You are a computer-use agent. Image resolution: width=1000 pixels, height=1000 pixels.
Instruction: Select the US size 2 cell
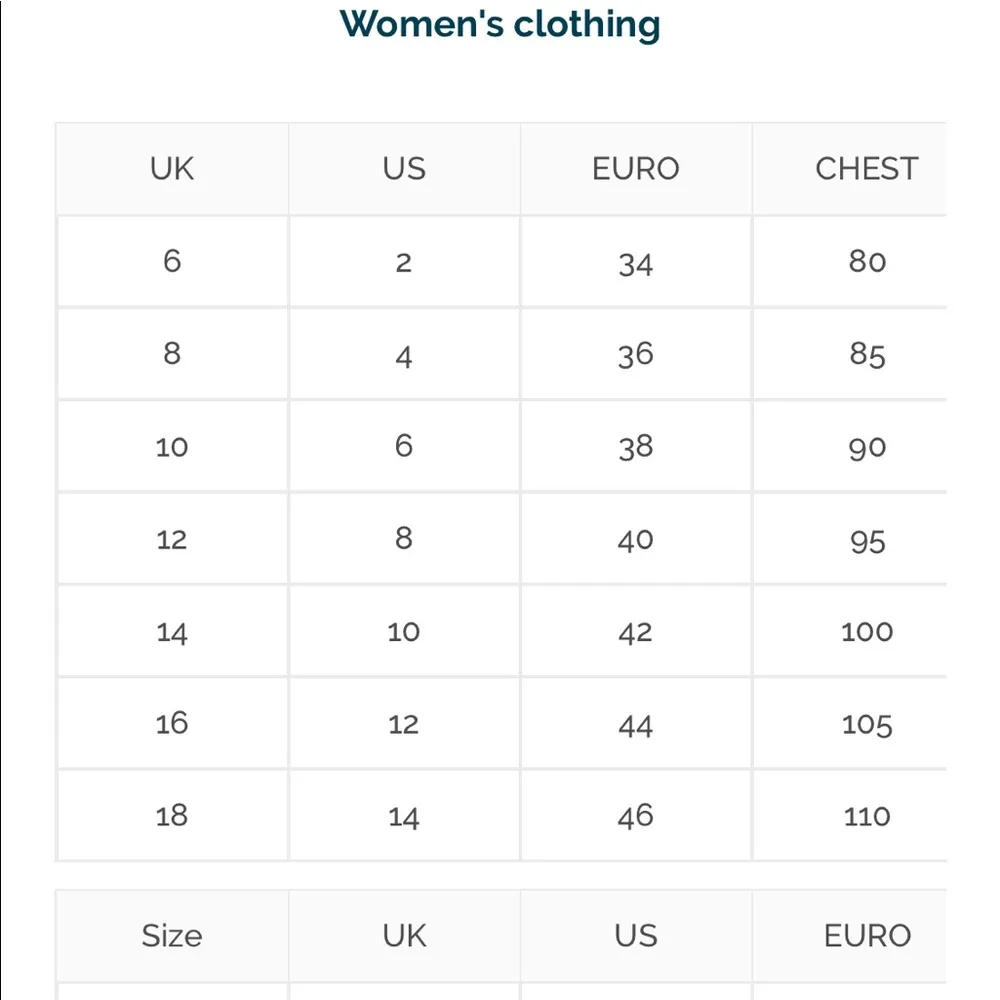[403, 263]
